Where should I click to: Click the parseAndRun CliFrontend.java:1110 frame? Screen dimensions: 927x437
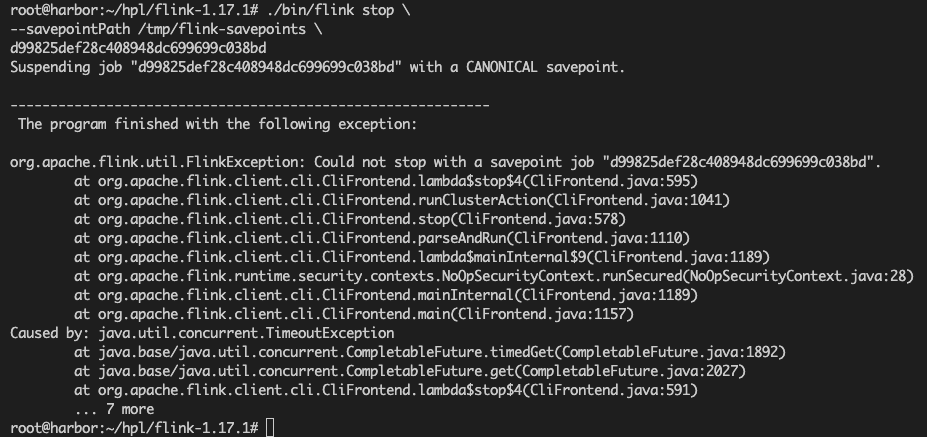click(x=382, y=238)
